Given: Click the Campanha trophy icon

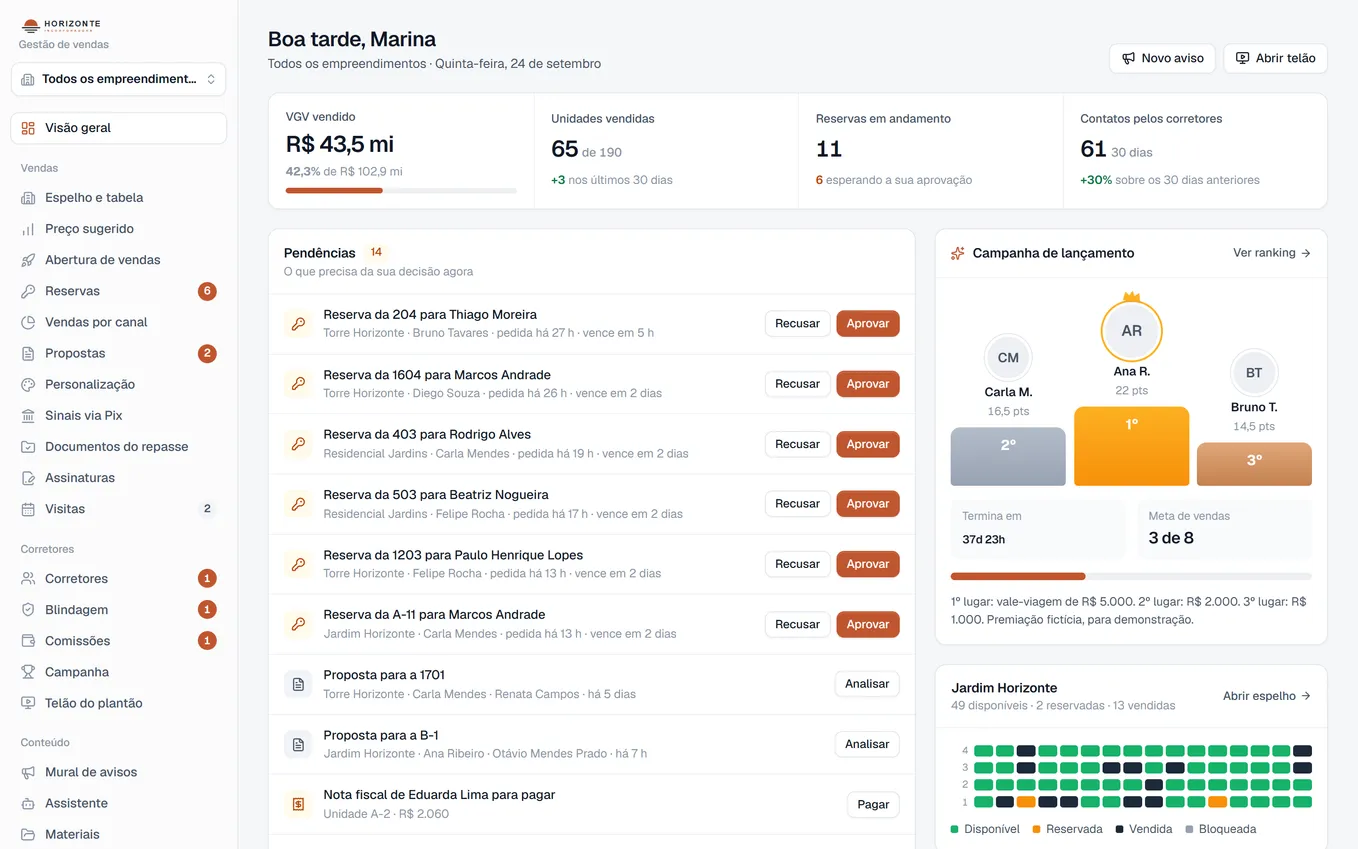Looking at the screenshot, I should click(28, 672).
